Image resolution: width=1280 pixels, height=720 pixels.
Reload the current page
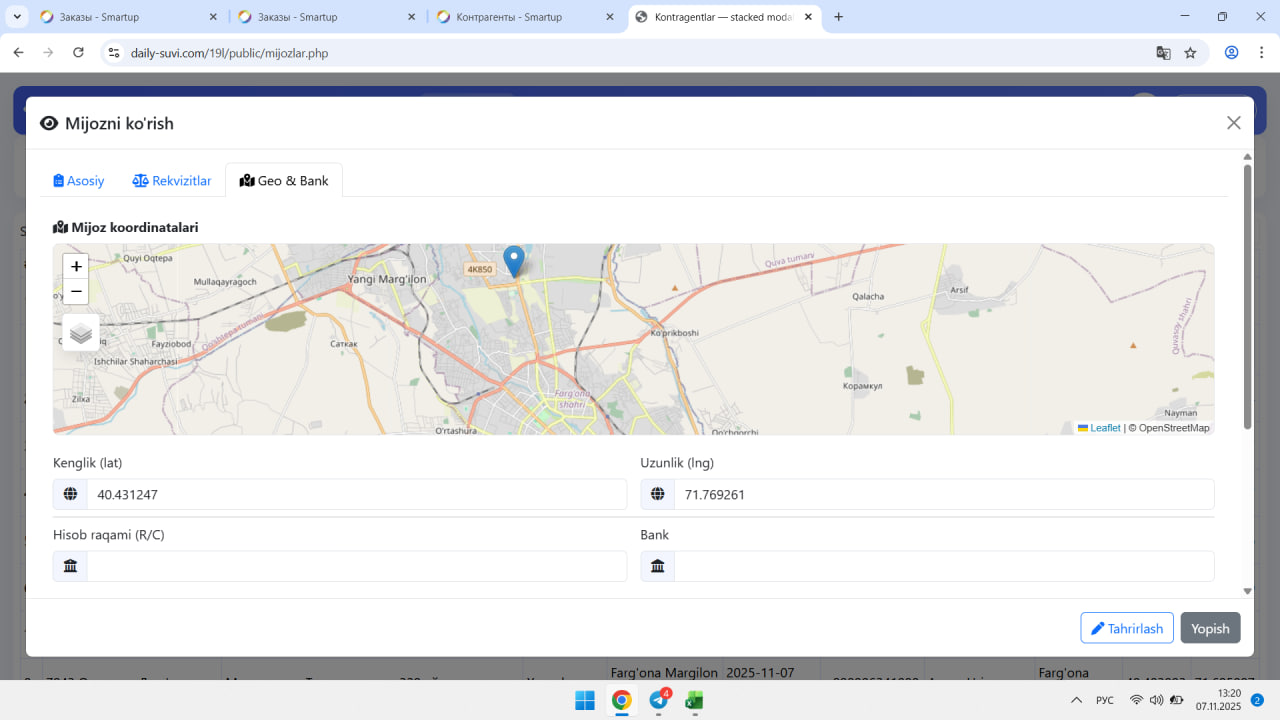point(79,53)
